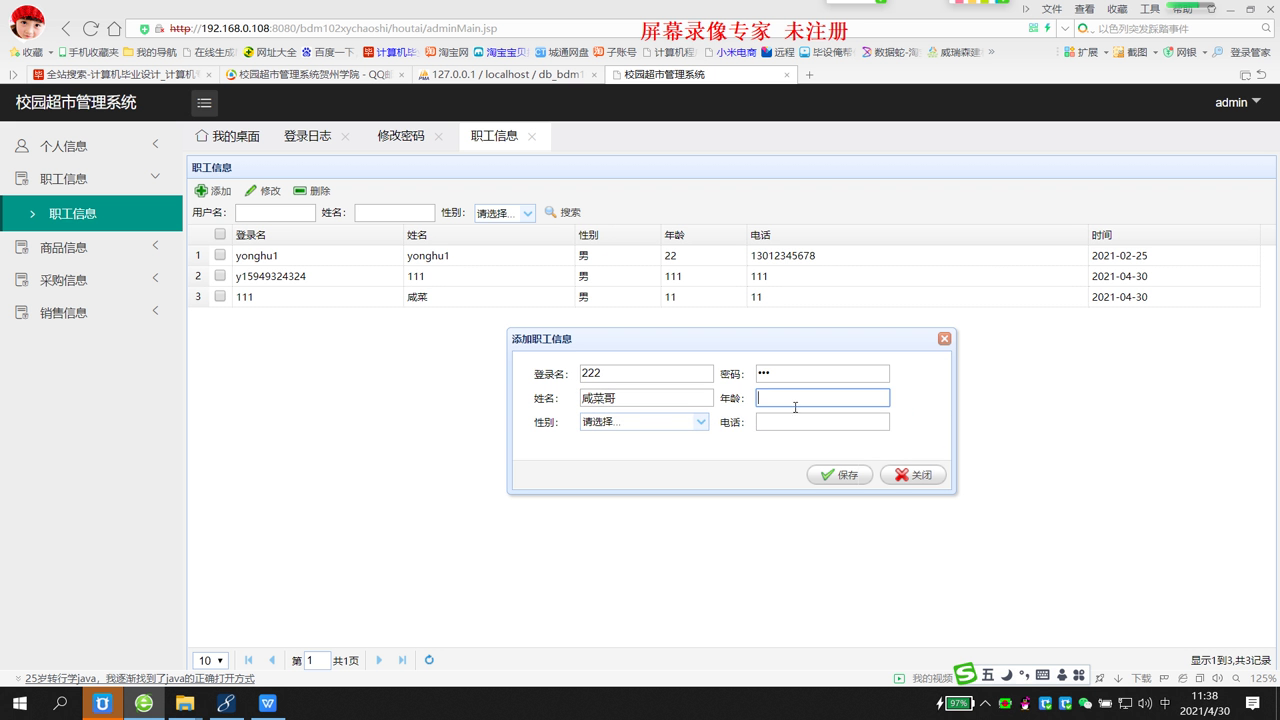
Task: Click the hamburger menu toggle icon
Action: click(x=204, y=103)
